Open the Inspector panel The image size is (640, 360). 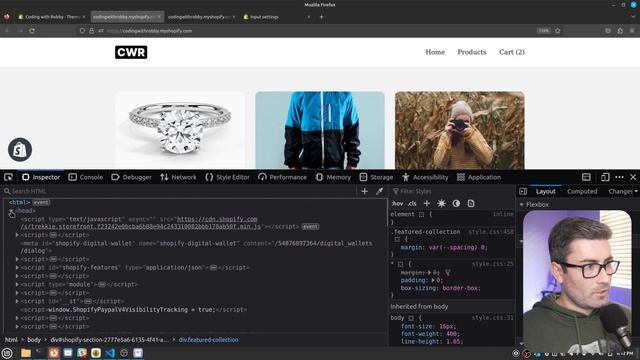coord(41,177)
